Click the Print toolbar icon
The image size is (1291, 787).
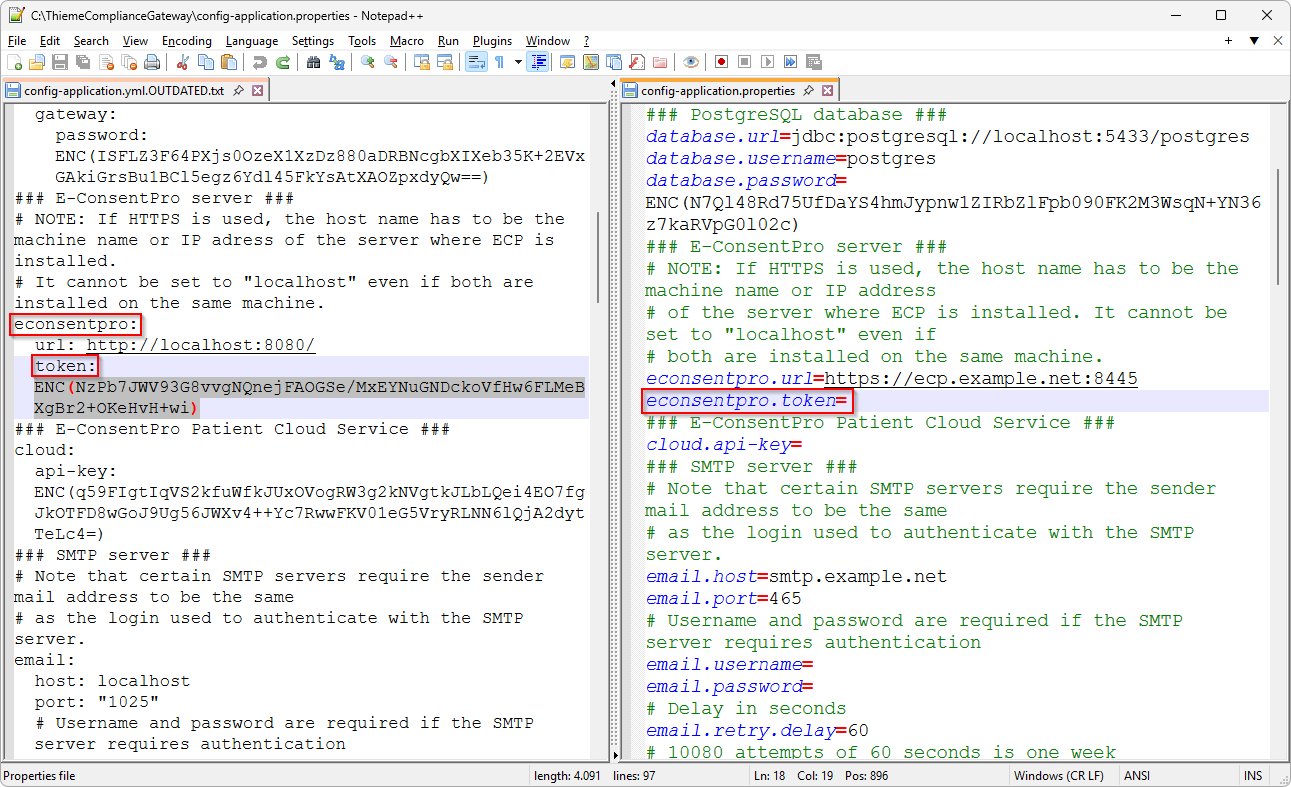[x=152, y=62]
